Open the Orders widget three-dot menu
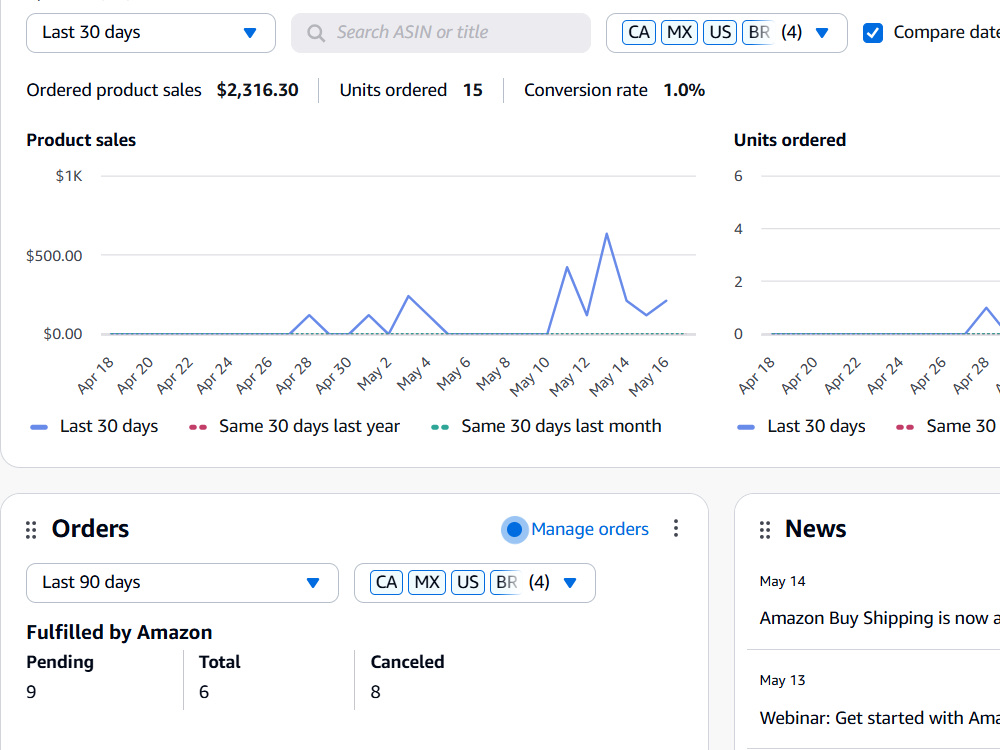The height and width of the screenshot is (750, 1000). [675, 528]
